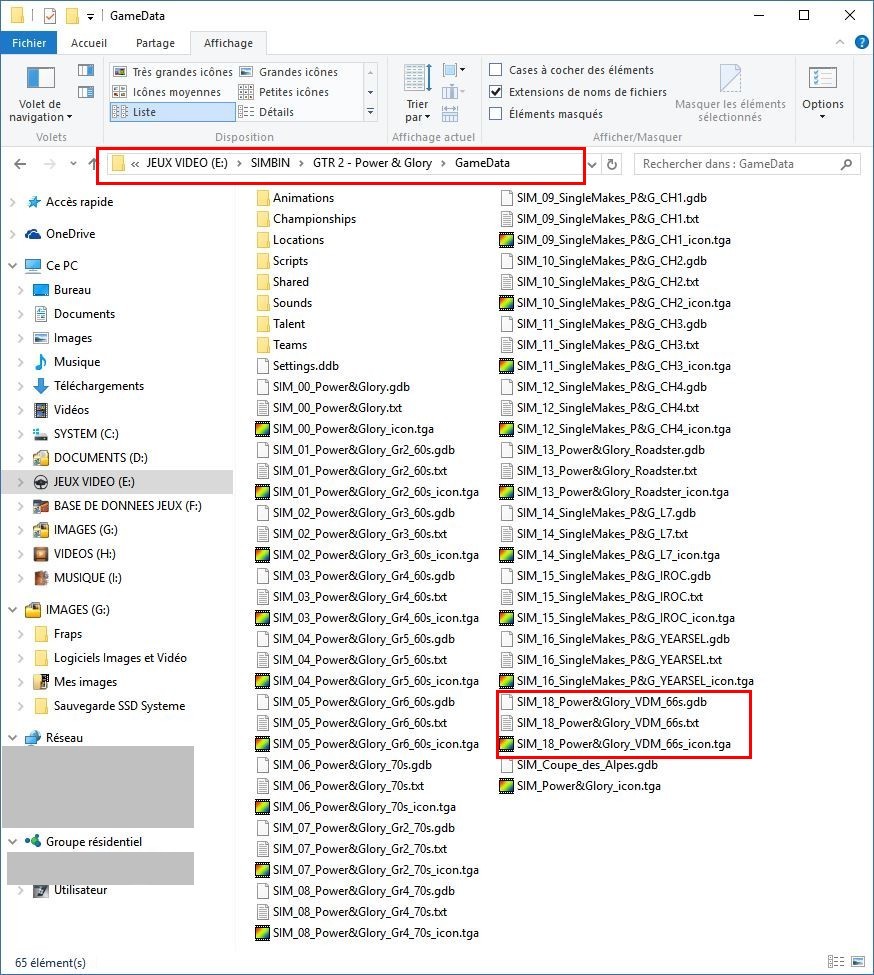Click the details pane icon in Volets

point(86,92)
